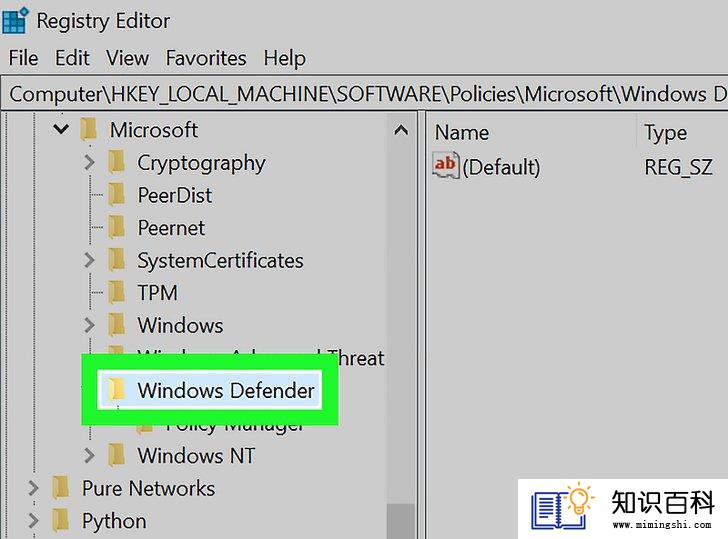Select the Windows NT tree item
This screenshot has height=539, width=728.
(196, 456)
